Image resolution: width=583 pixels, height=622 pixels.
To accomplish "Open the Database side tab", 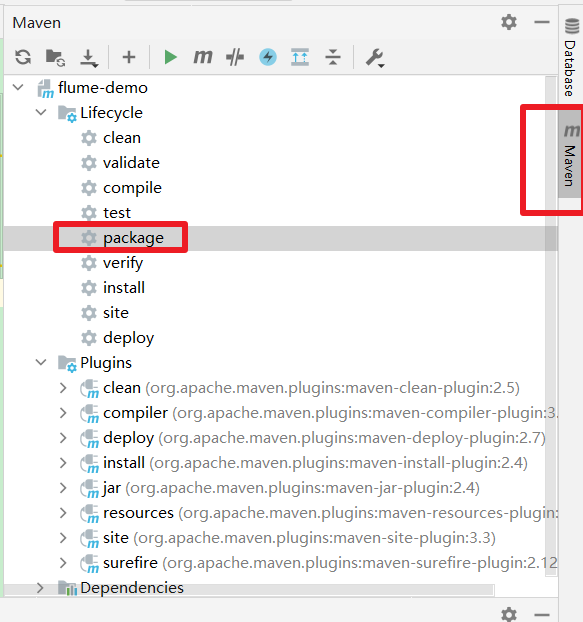I will [571, 57].
